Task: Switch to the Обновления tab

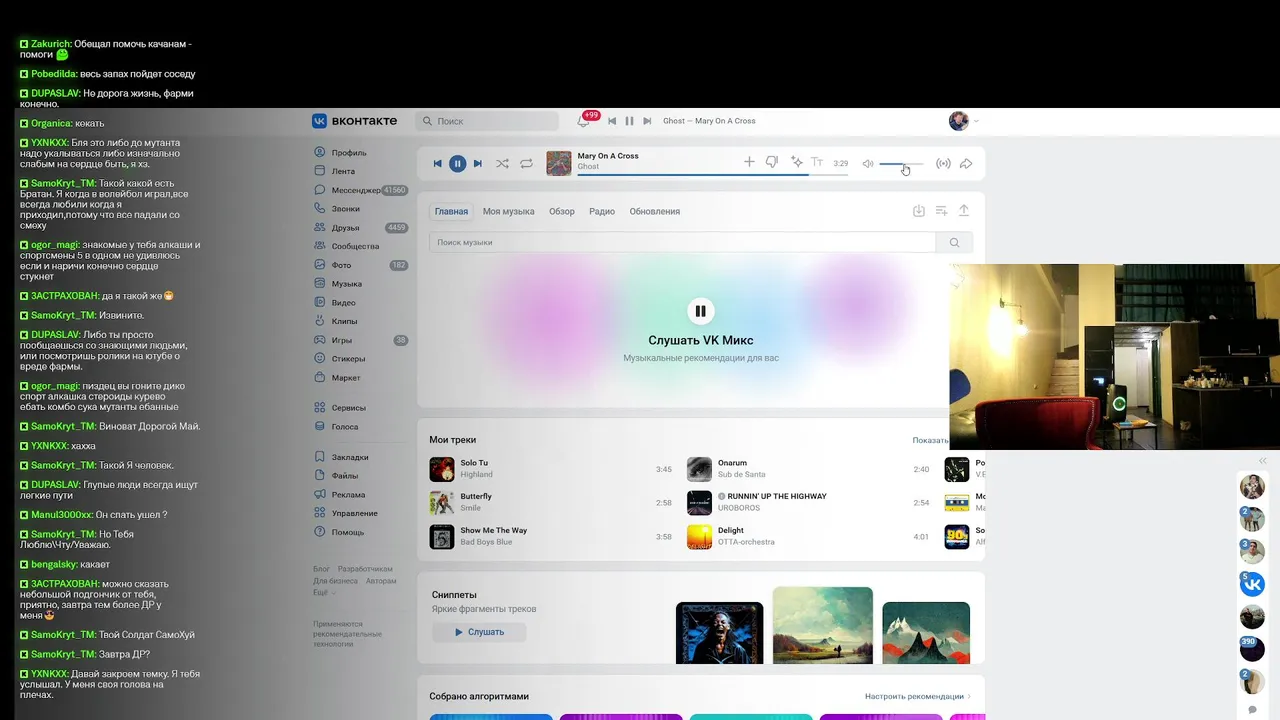Action: [x=655, y=211]
